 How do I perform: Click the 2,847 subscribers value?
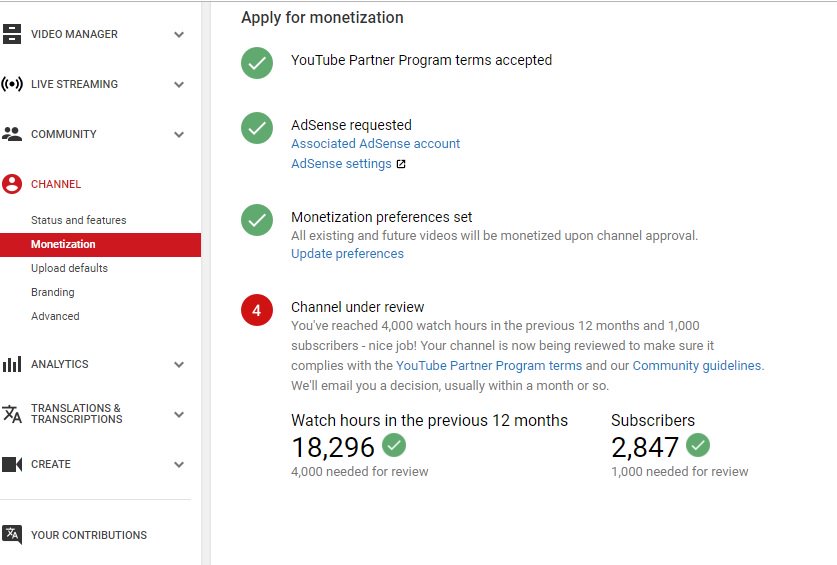tap(645, 447)
